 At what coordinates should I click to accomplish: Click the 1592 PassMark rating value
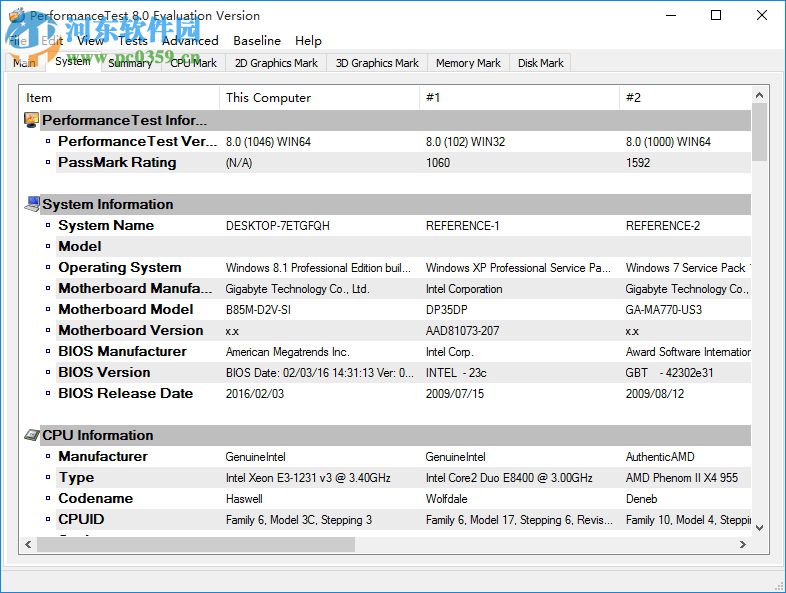coord(638,163)
